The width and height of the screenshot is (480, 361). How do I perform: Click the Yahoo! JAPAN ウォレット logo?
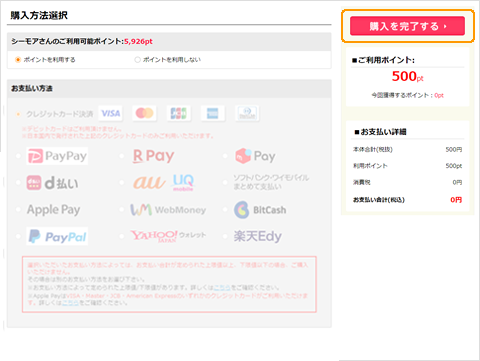coord(168,236)
